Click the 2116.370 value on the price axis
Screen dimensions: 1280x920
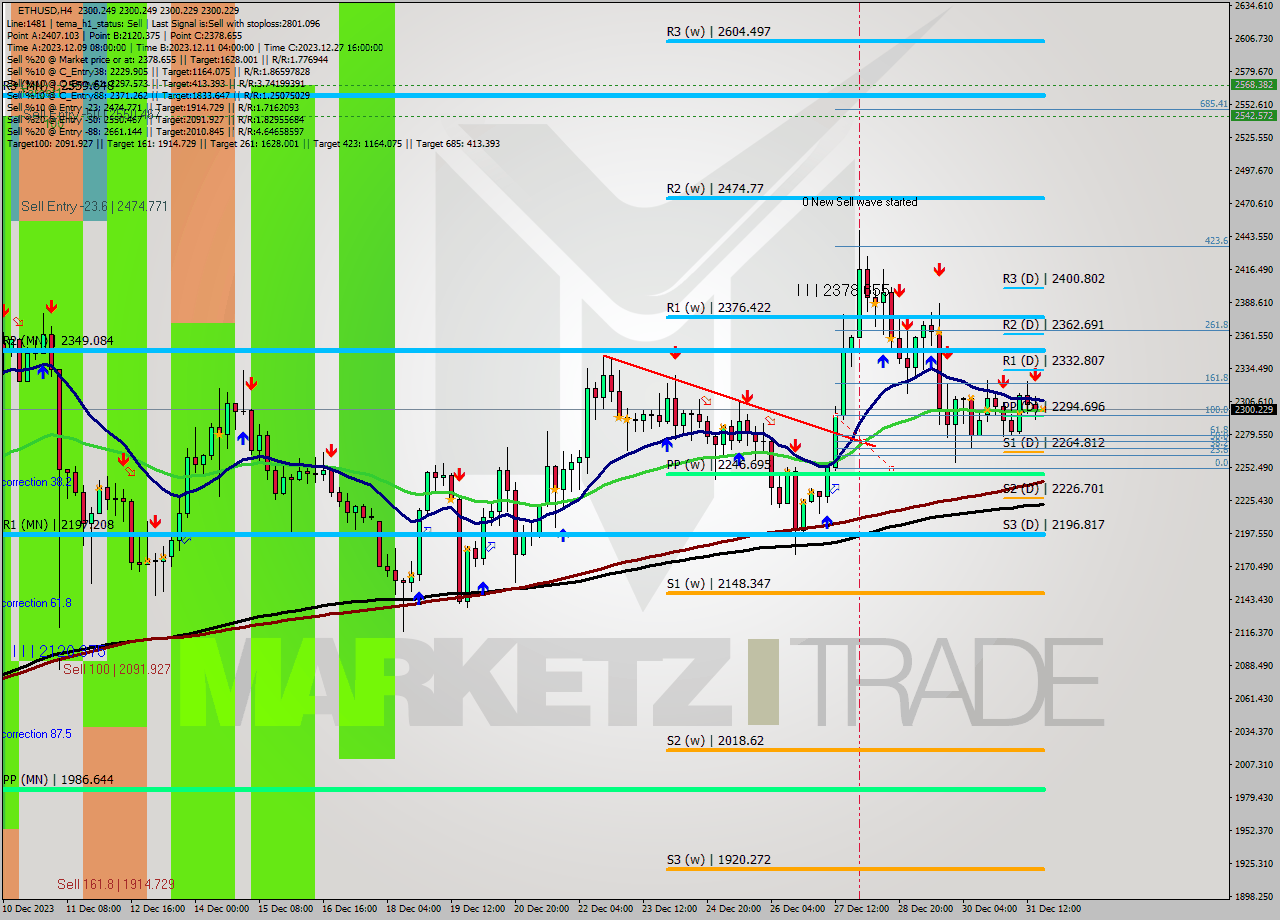(1253, 633)
